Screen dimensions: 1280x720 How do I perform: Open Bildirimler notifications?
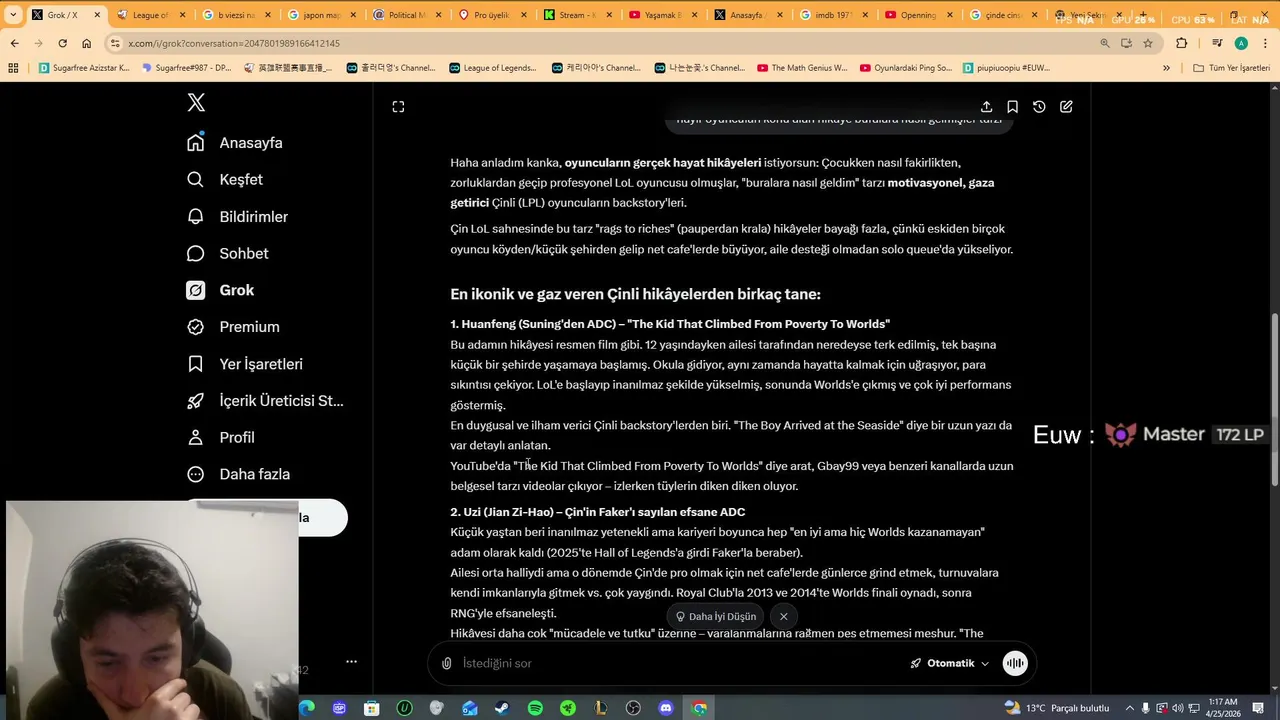point(238,217)
